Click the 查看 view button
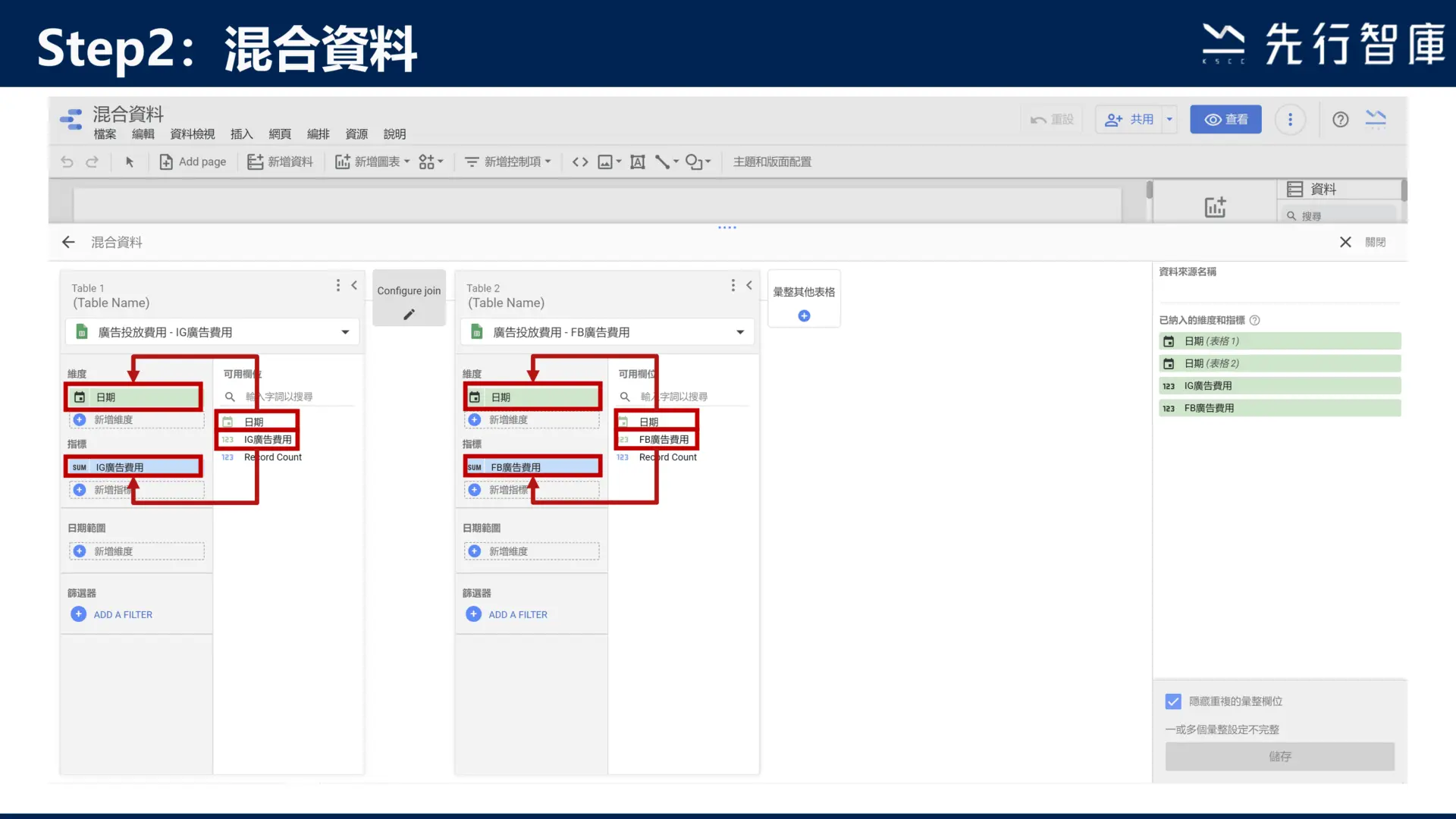Image resolution: width=1456 pixels, height=819 pixels. tap(1225, 119)
